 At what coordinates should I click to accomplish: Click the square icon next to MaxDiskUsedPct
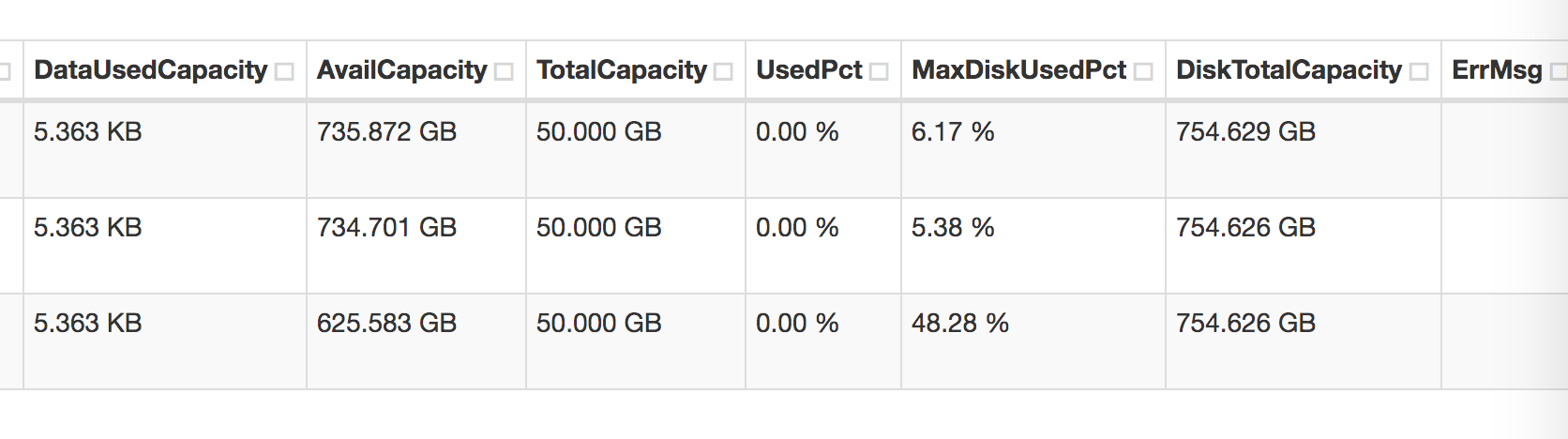(x=1143, y=72)
